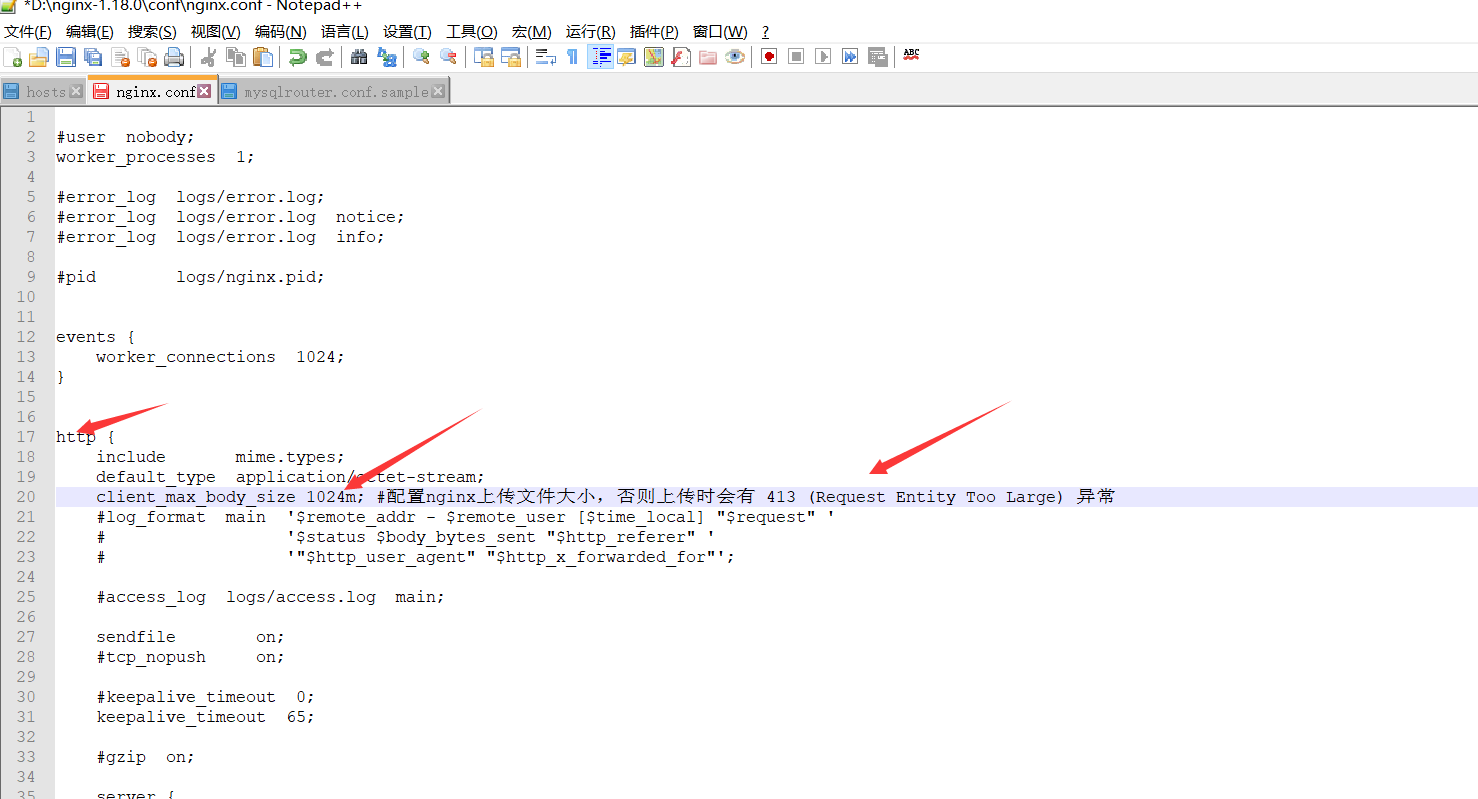Click the line number 20 in margin
The width and height of the screenshot is (1478, 799).
25,497
